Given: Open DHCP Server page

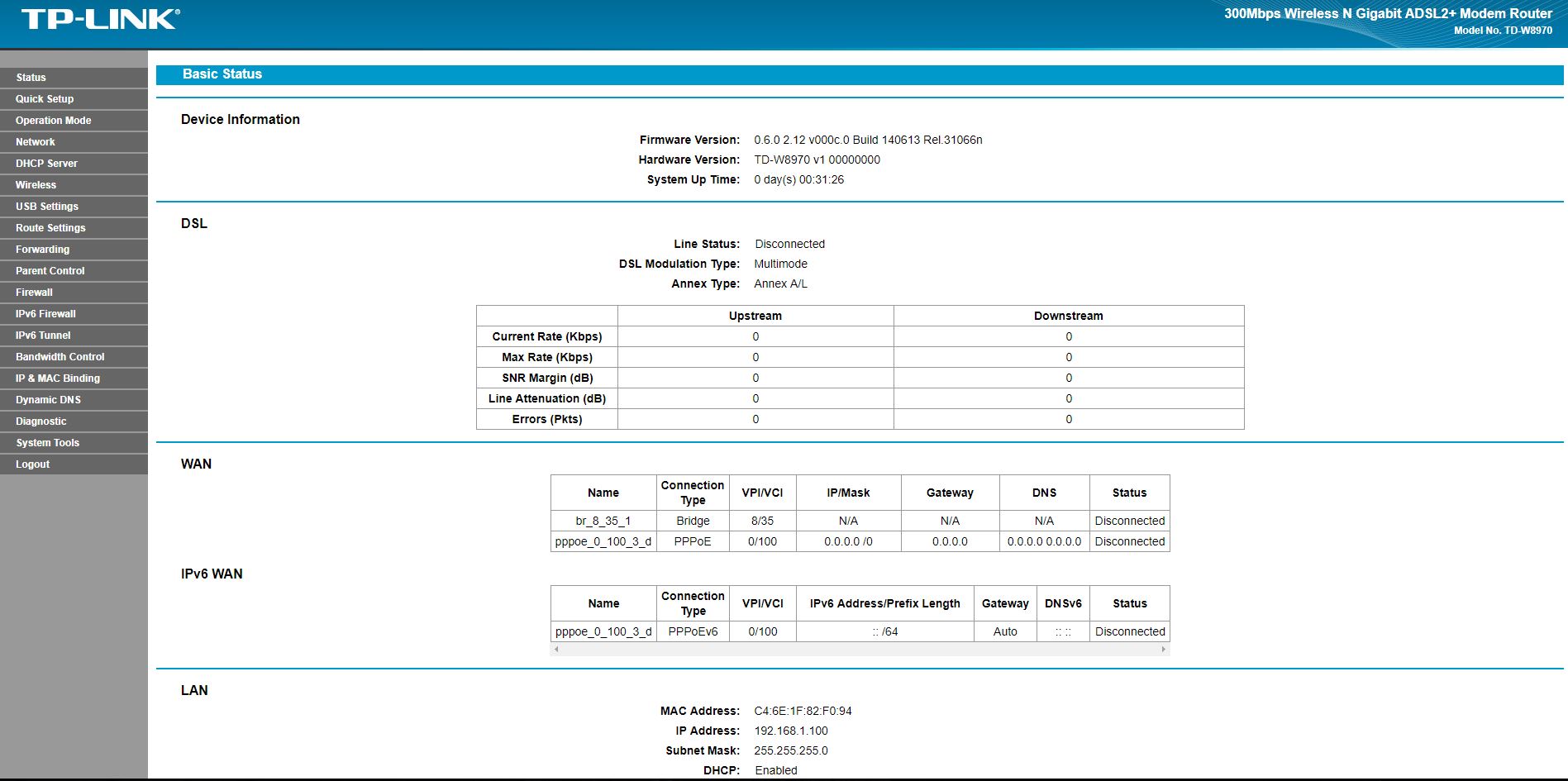Looking at the screenshot, I should 74,163.
